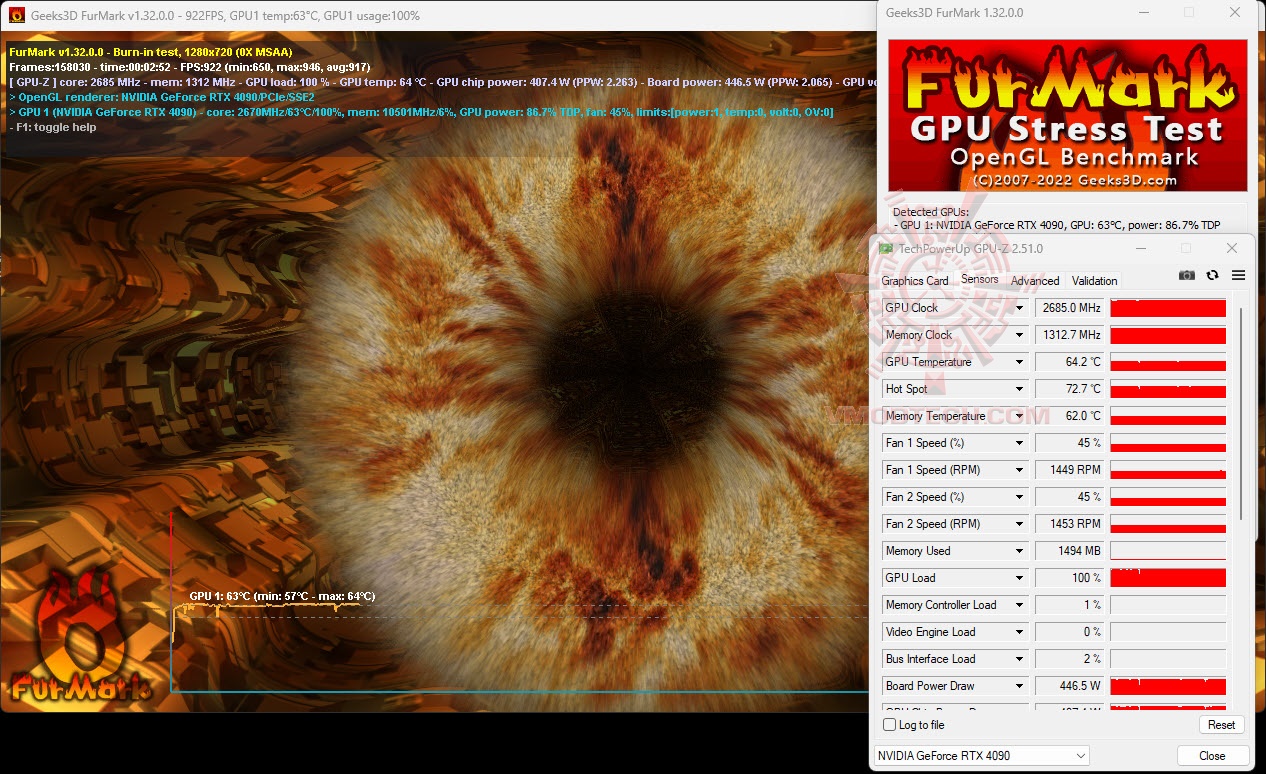The width and height of the screenshot is (1266, 774).
Task: Click the GPU-Z sensors vertical scrollbar
Action: 1241,414
